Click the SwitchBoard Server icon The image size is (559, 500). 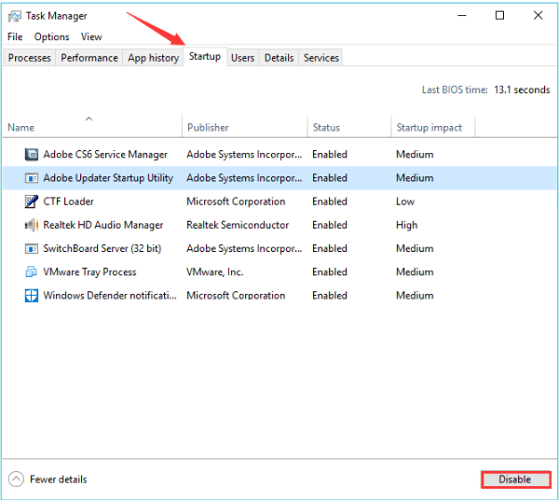31,248
